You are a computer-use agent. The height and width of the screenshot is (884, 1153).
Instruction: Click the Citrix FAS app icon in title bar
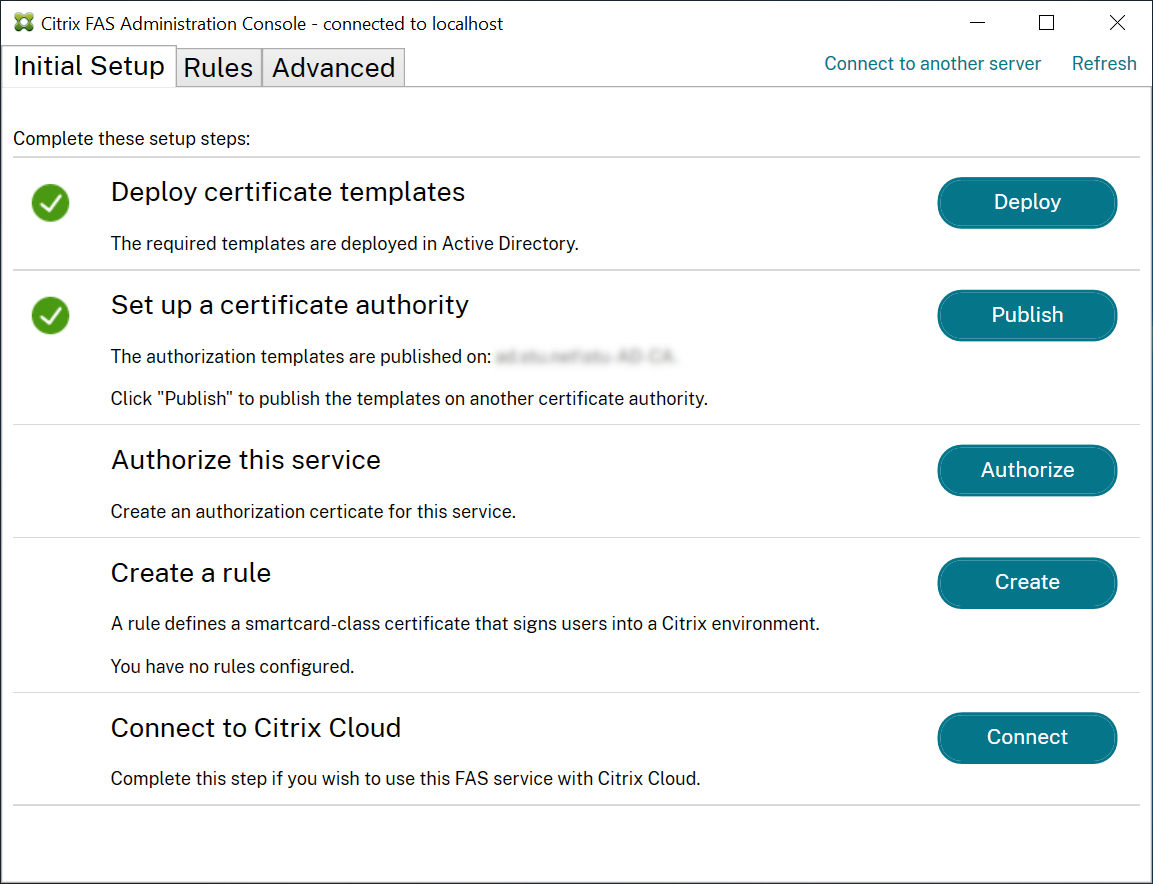[x=24, y=22]
